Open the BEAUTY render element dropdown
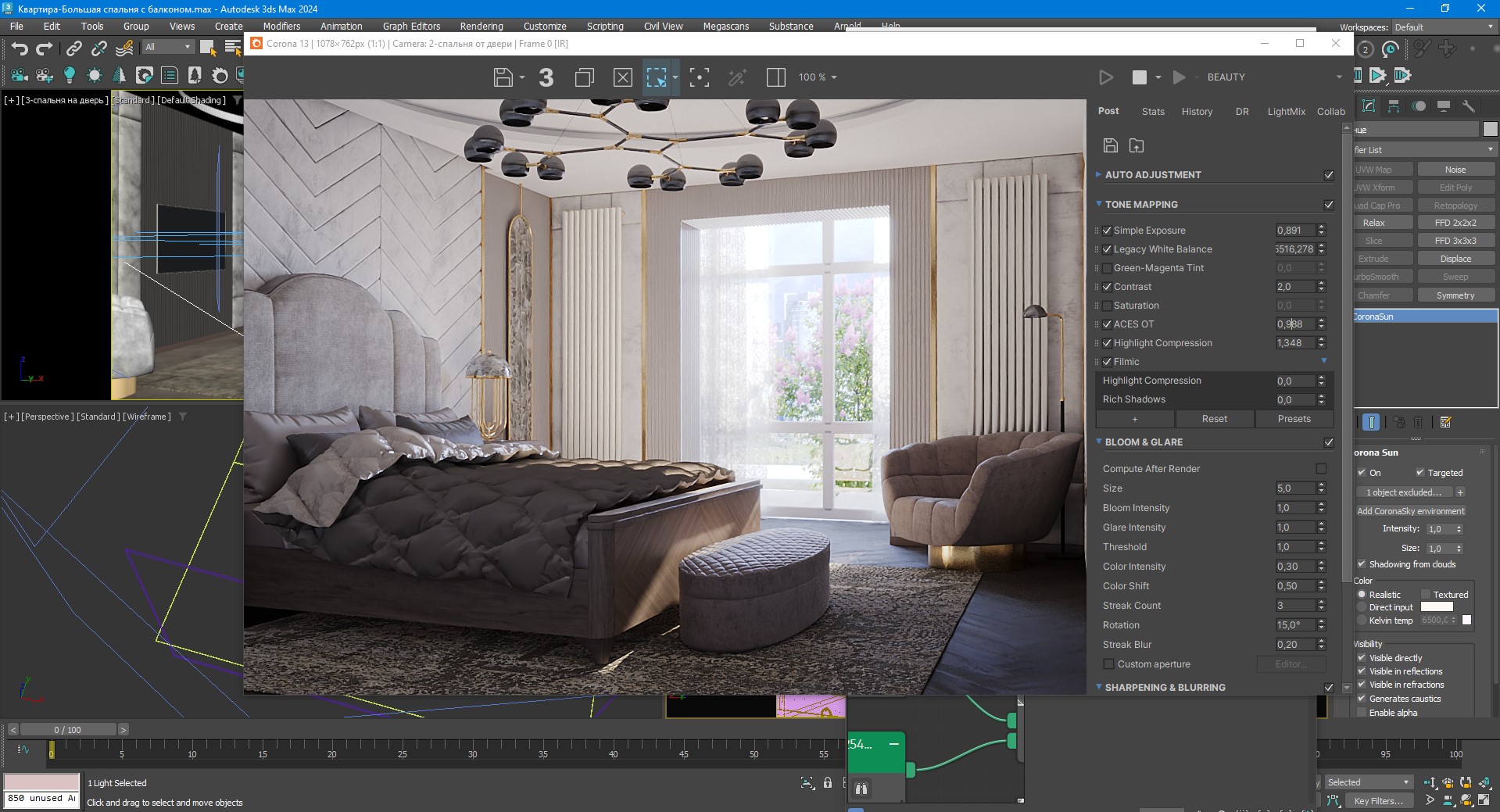 (1274, 77)
